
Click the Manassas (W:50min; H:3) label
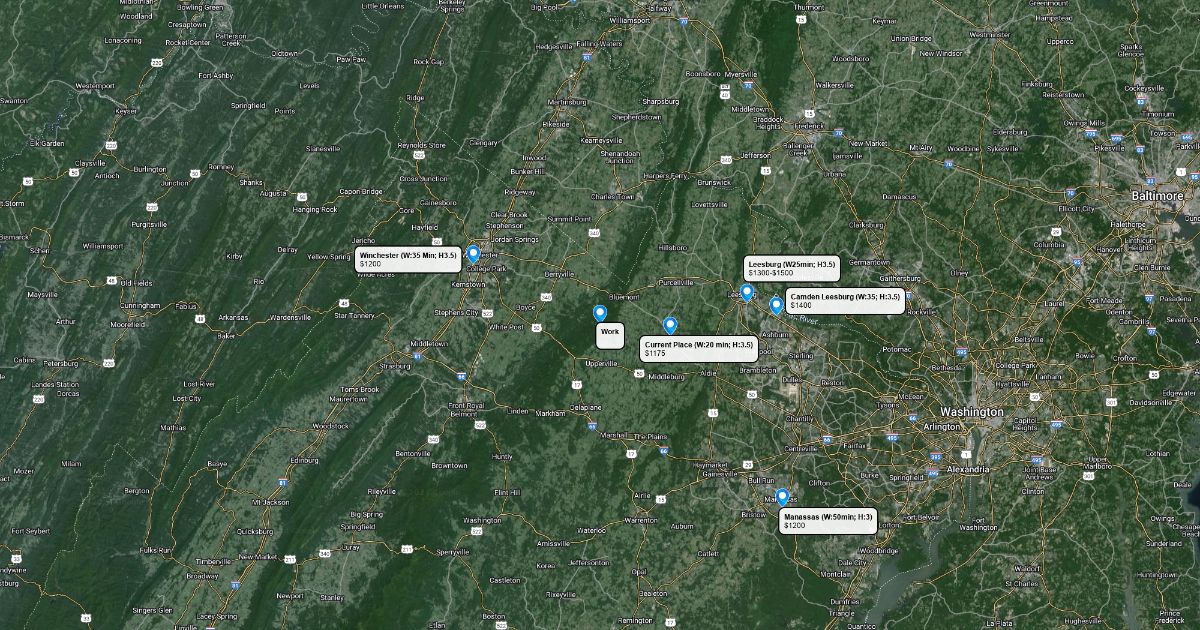pyautogui.click(x=829, y=520)
